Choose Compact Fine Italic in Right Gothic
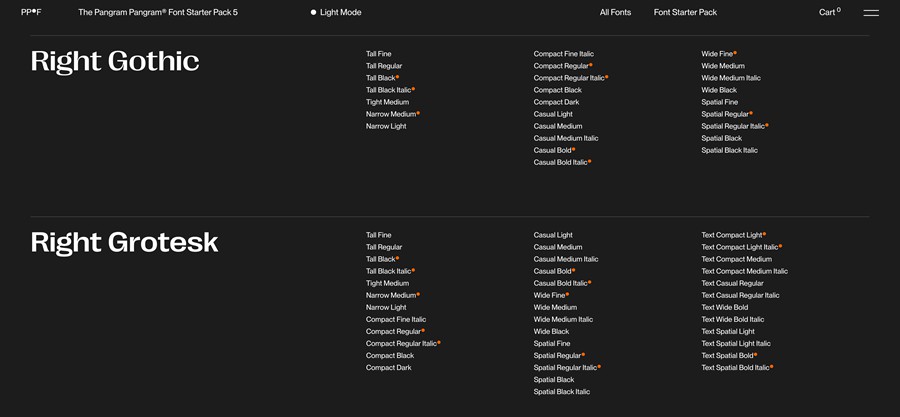Viewport: 900px width, 417px height. pos(564,54)
